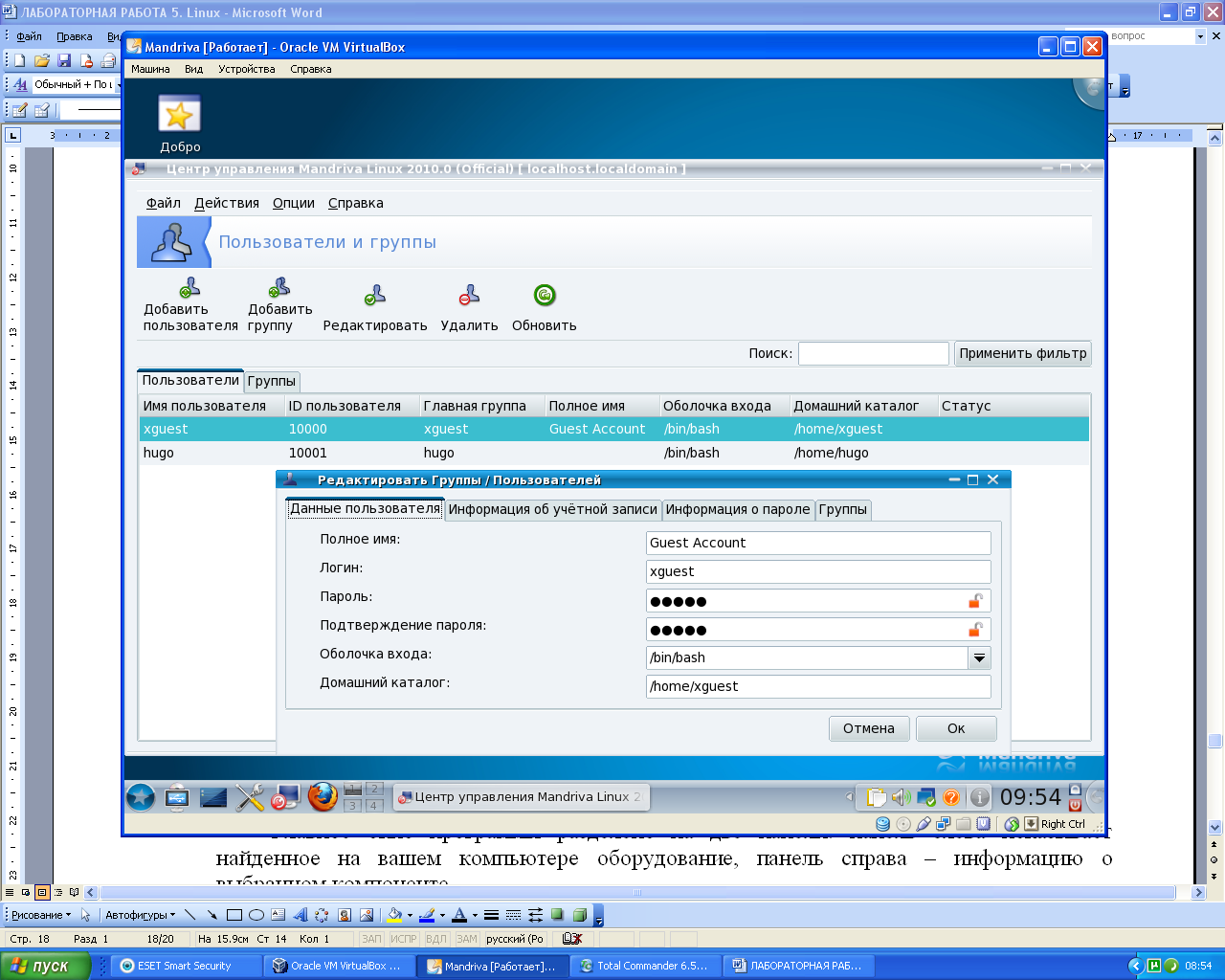Open the font color dropdown arrow

pyautogui.click(x=475, y=915)
